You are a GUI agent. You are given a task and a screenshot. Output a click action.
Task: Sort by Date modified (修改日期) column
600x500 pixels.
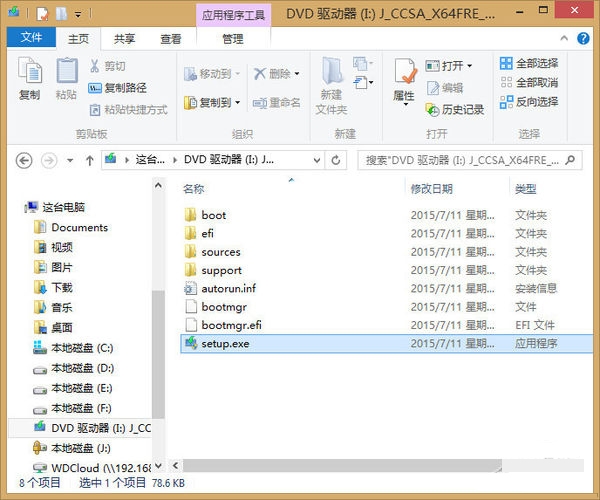click(x=432, y=189)
